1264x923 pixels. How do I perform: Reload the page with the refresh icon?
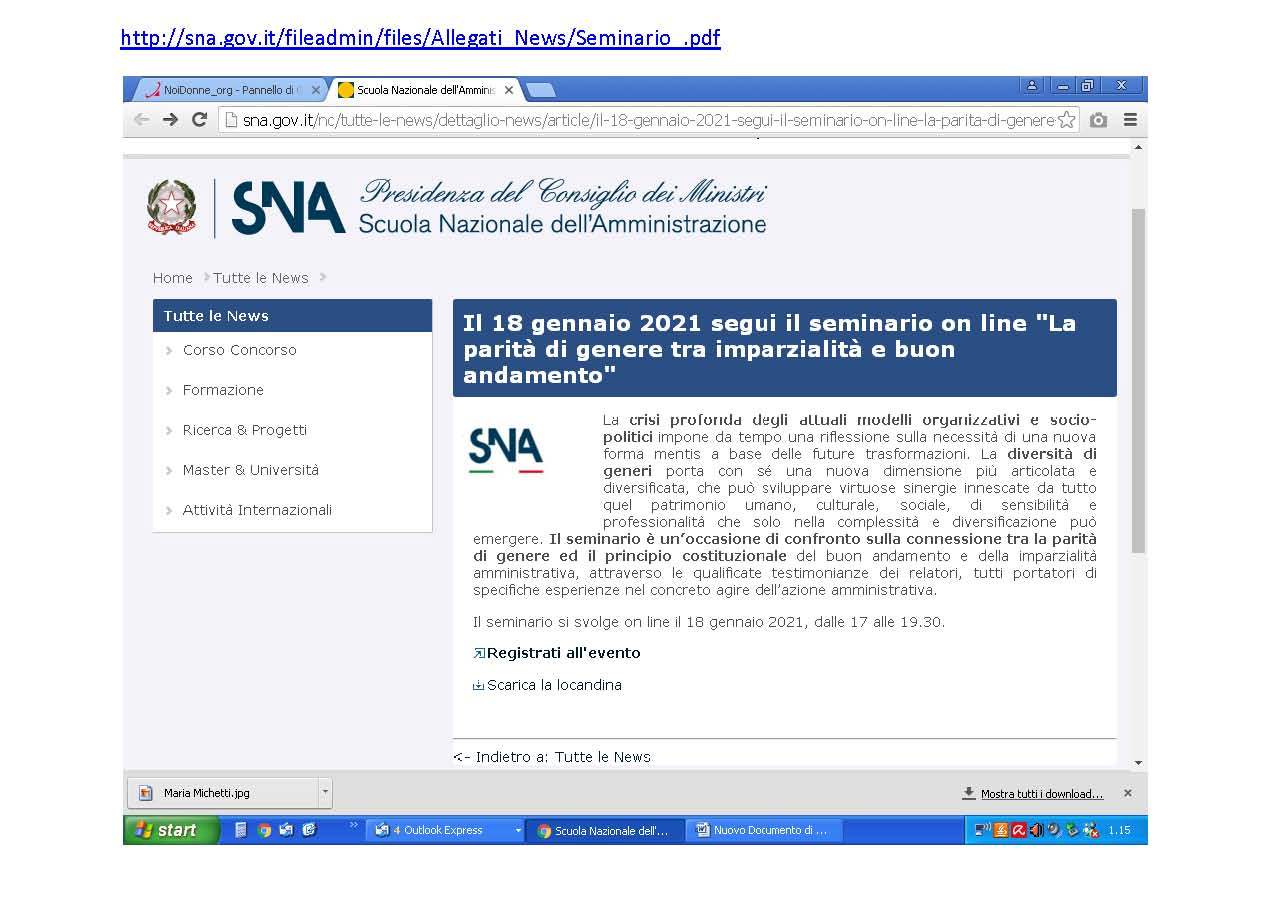pos(199,120)
